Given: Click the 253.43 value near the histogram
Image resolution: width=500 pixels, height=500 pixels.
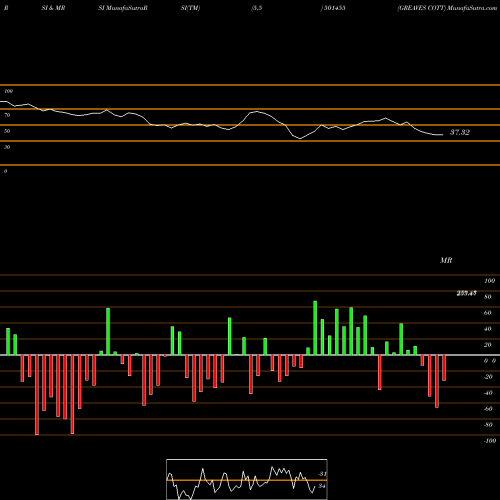Looking at the screenshot, I should 466,293.
